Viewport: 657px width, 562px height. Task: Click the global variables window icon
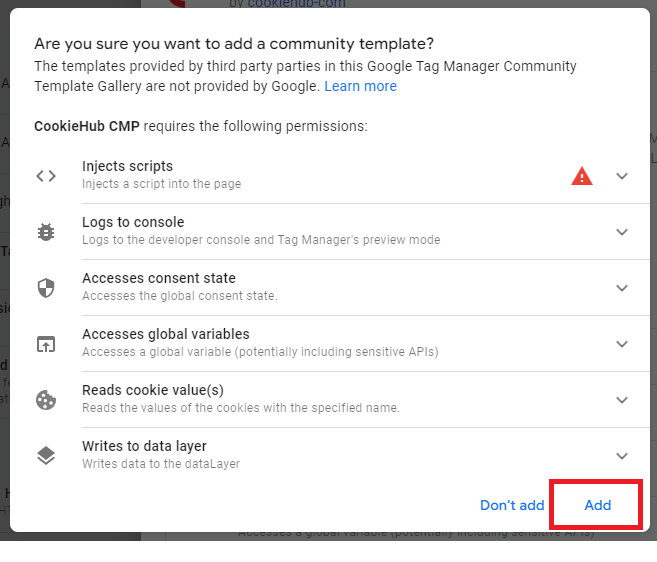click(46, 344)
